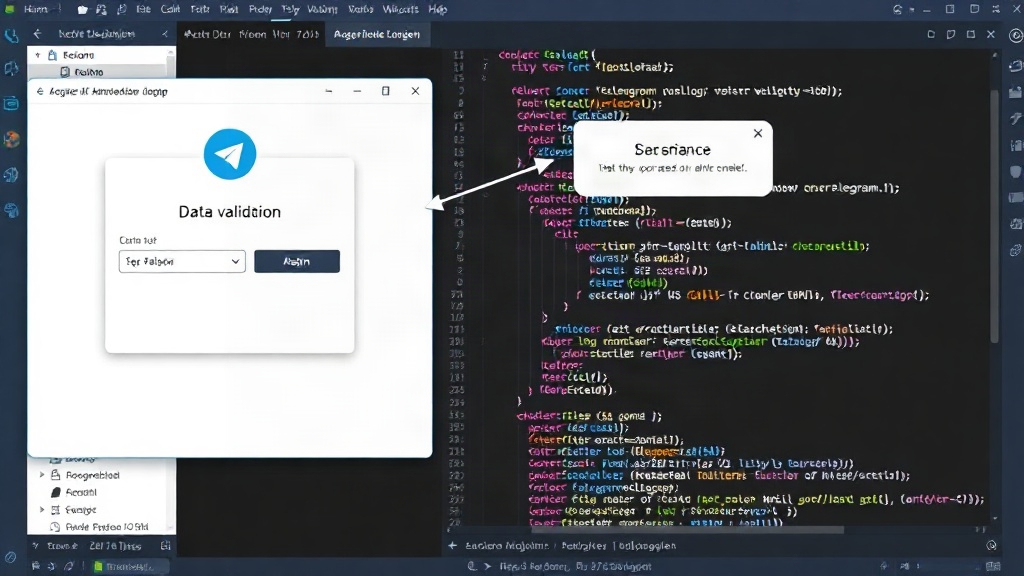This screenshot has width=1024, height=576.
Task: Open the Picley menu
Action: 260,10
